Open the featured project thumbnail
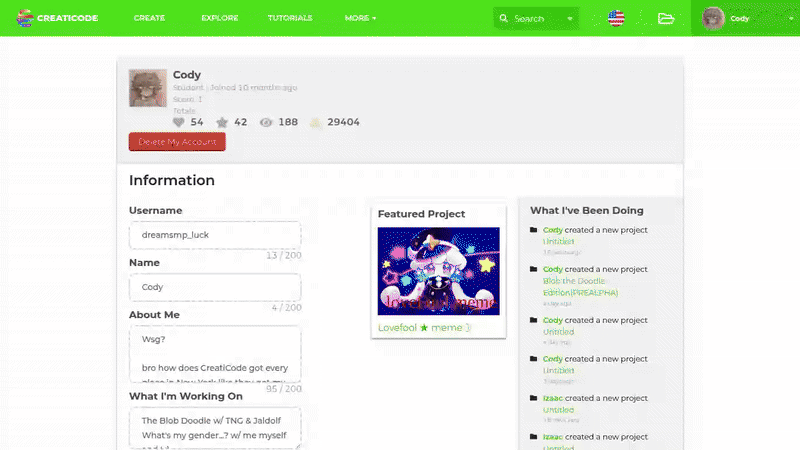 [x=438, y=271]
